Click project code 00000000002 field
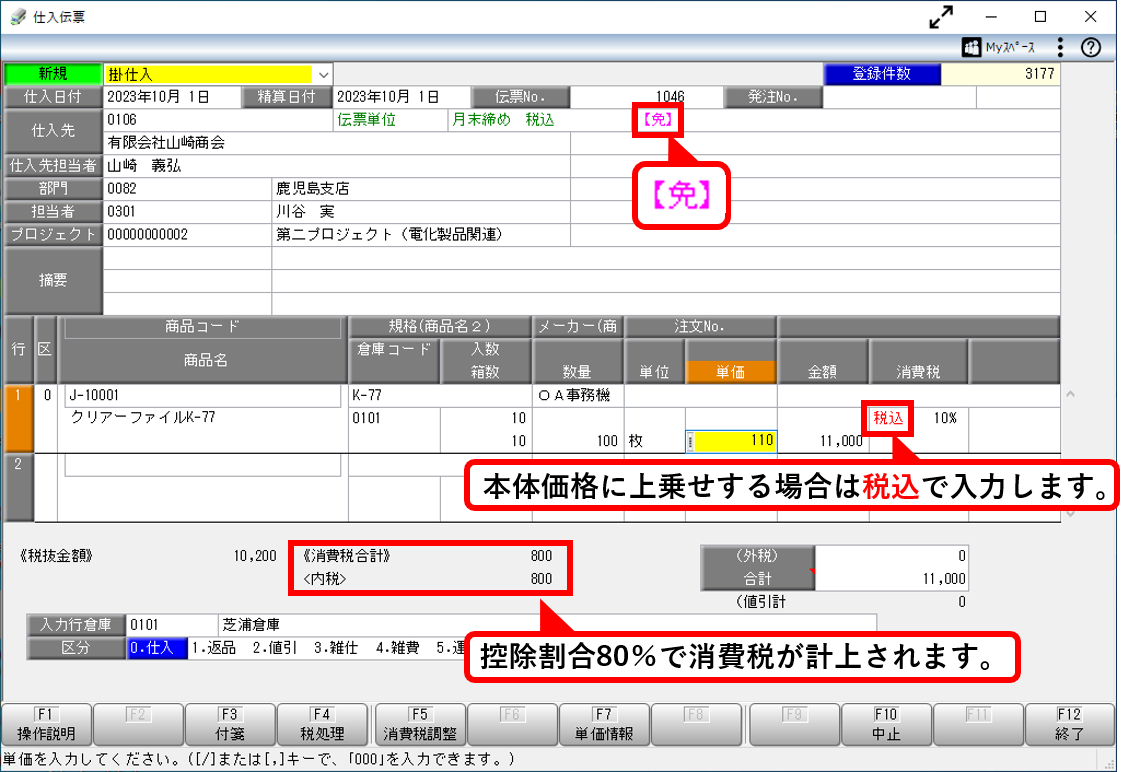 tap(187, 235)
